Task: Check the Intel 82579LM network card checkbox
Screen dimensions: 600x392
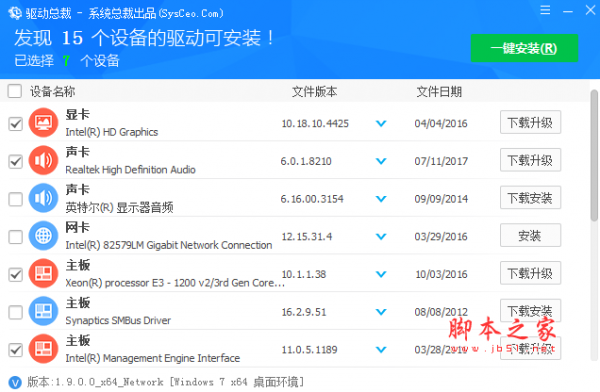Action: 15,237
